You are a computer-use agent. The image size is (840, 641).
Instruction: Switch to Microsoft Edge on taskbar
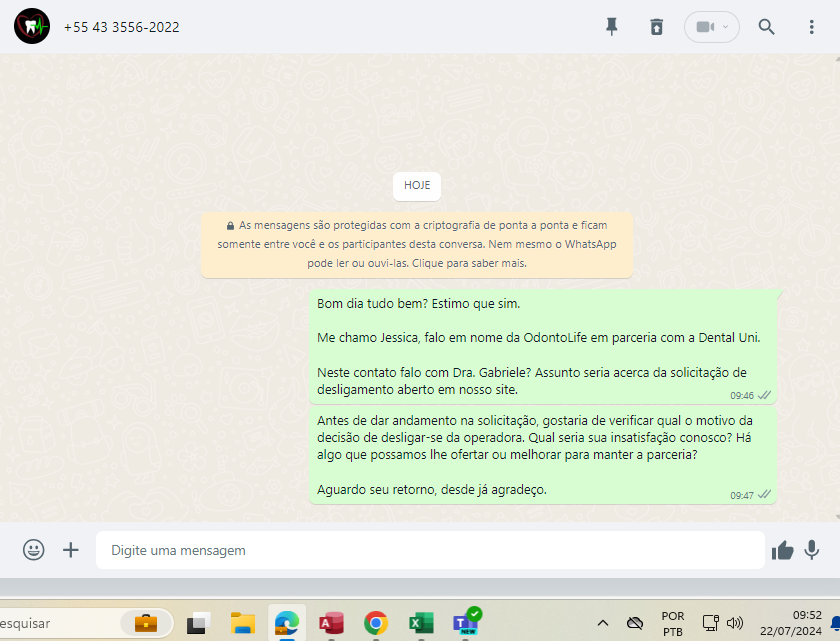(x=287, y=623)
